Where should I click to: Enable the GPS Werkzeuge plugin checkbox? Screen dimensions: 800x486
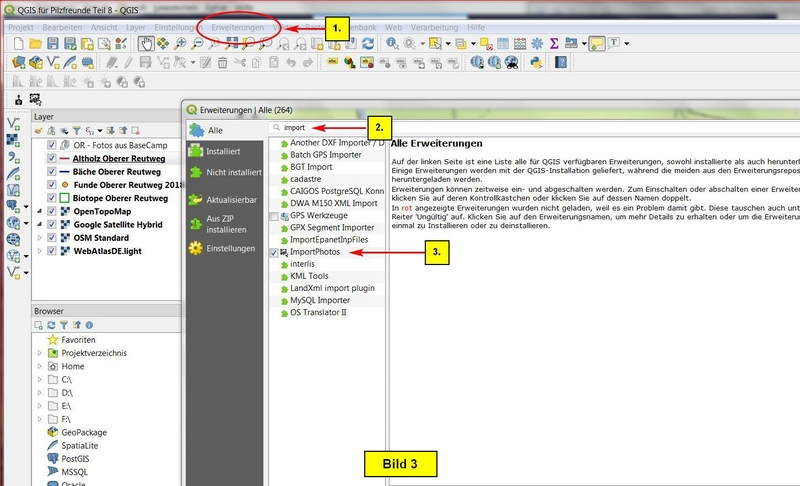coord(274,216)
